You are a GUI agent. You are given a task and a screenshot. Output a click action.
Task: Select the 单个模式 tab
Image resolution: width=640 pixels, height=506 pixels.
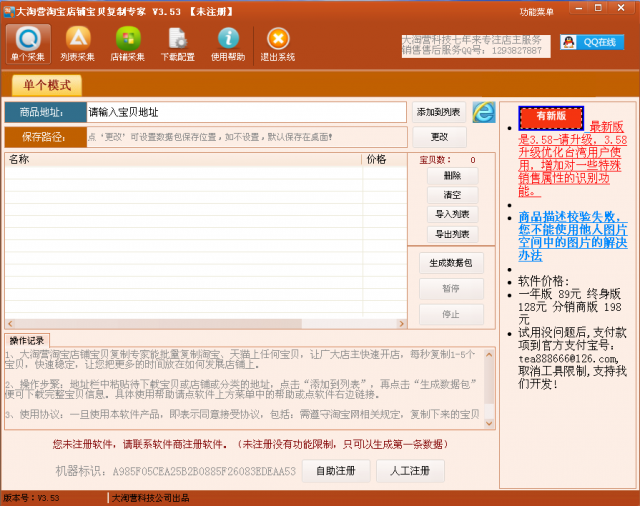point(47,85)
